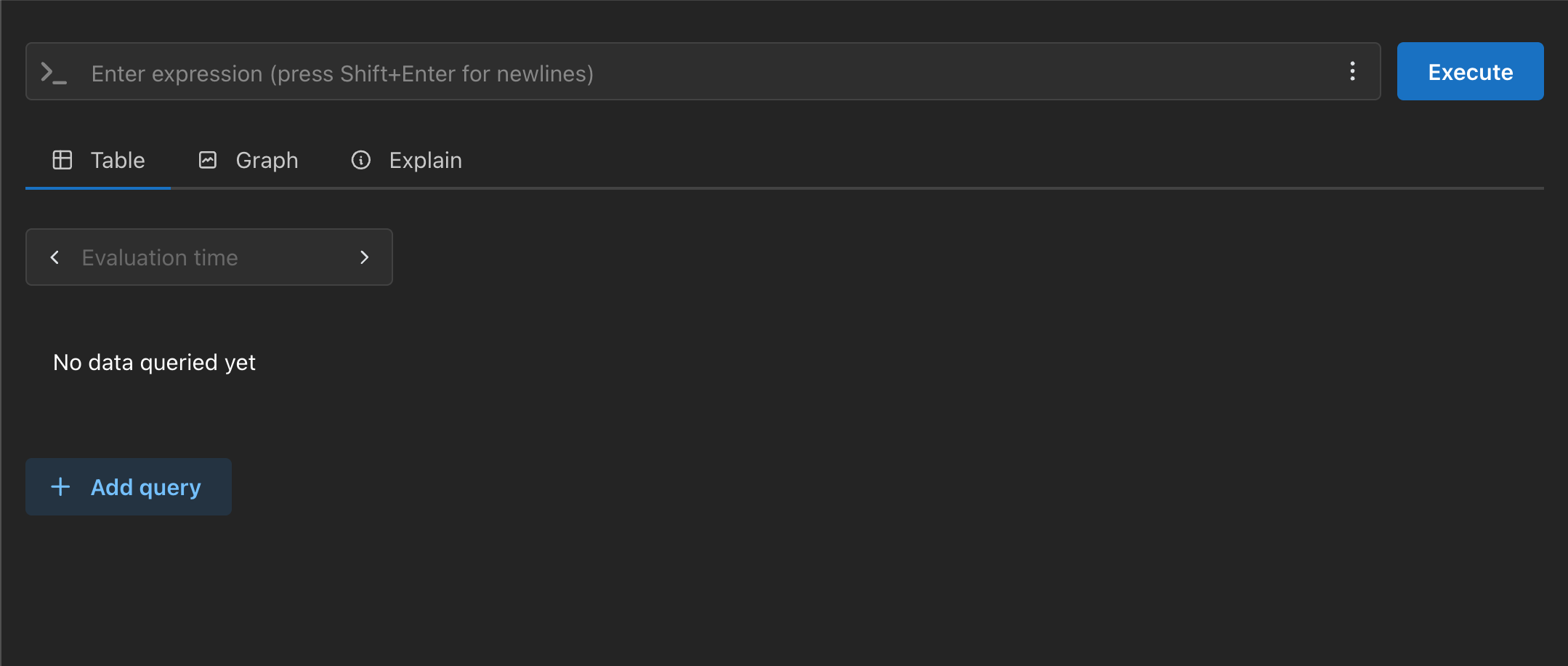Click the plus icon on Add query
1568x666 pixels.
point(60,486)
